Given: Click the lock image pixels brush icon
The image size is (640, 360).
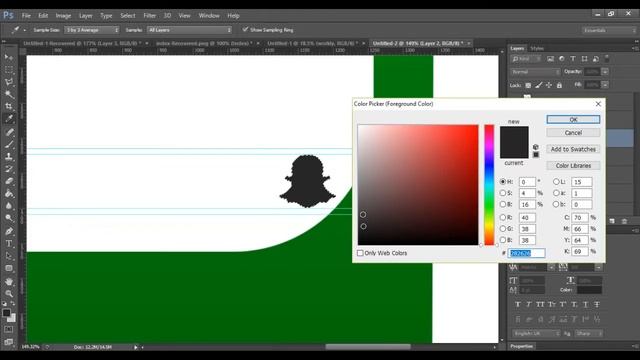Looking at the screenshot, I should 539,85.
